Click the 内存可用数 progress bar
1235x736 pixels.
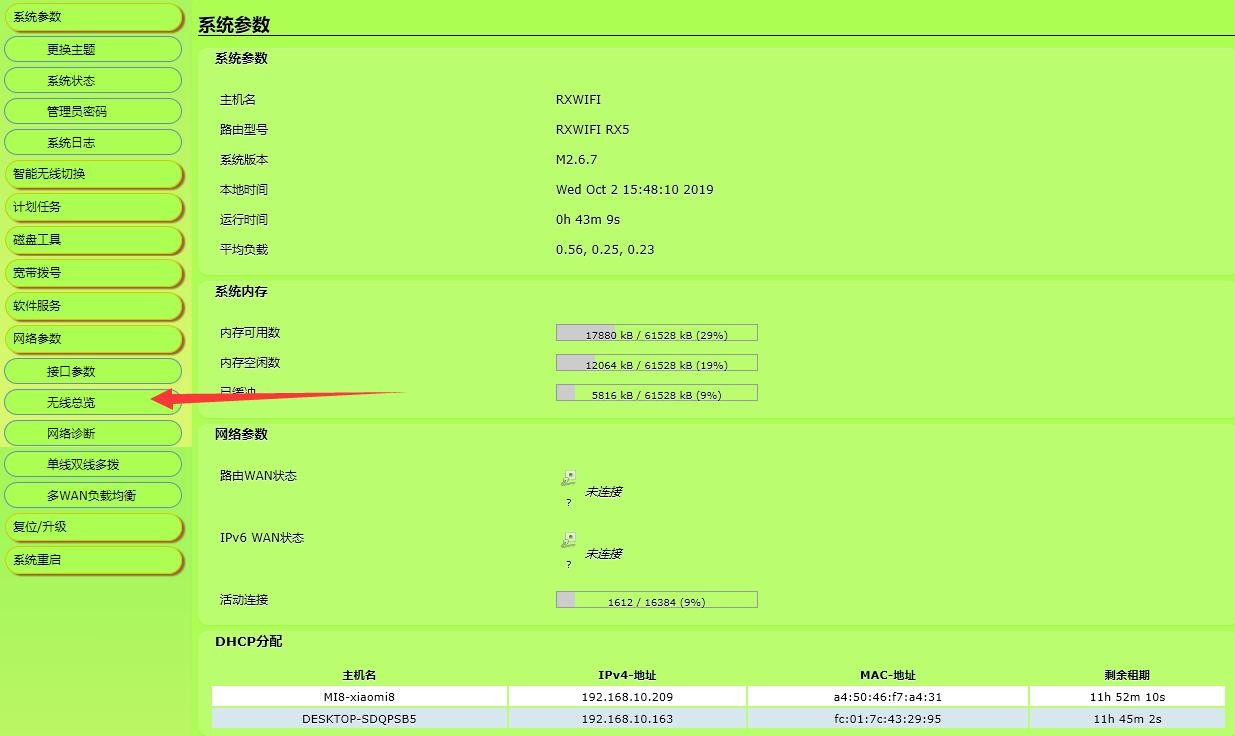click(656, 333)
